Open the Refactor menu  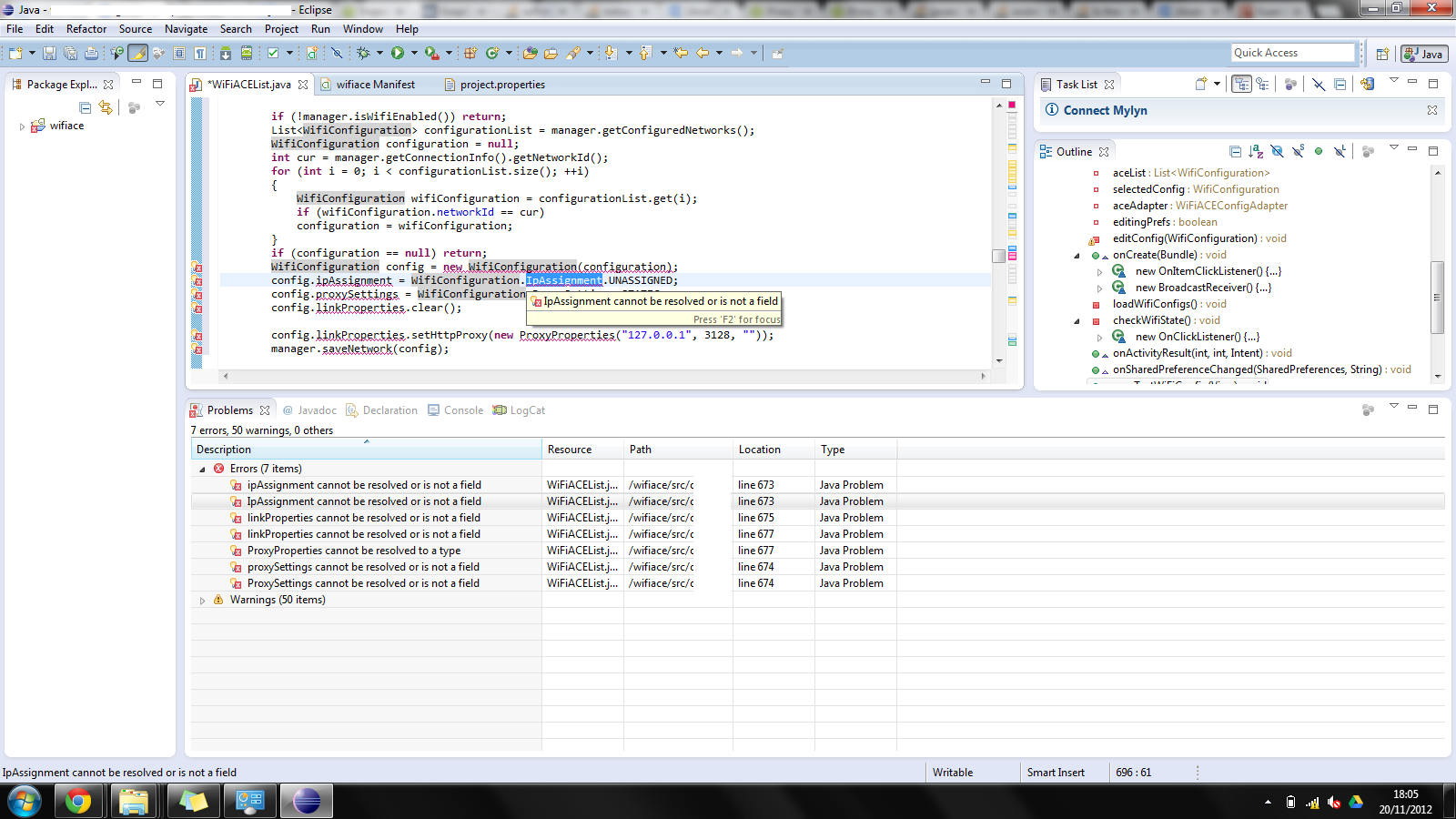(x=86, y=29)
